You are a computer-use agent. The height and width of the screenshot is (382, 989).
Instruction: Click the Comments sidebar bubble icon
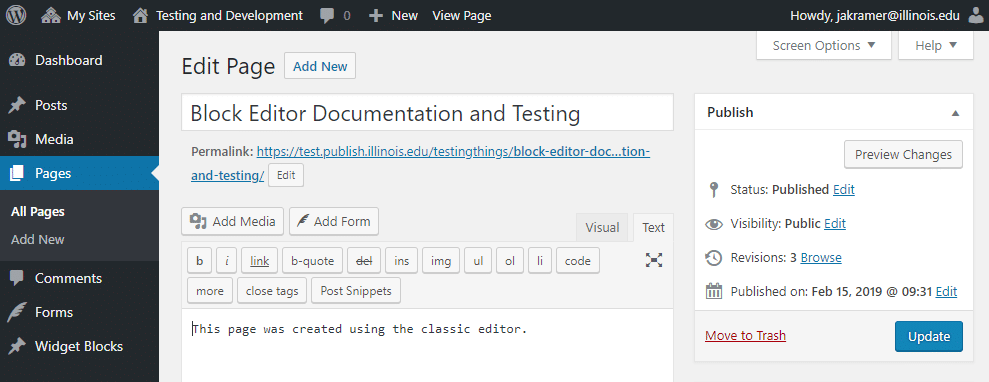click(x=17, y=278)
